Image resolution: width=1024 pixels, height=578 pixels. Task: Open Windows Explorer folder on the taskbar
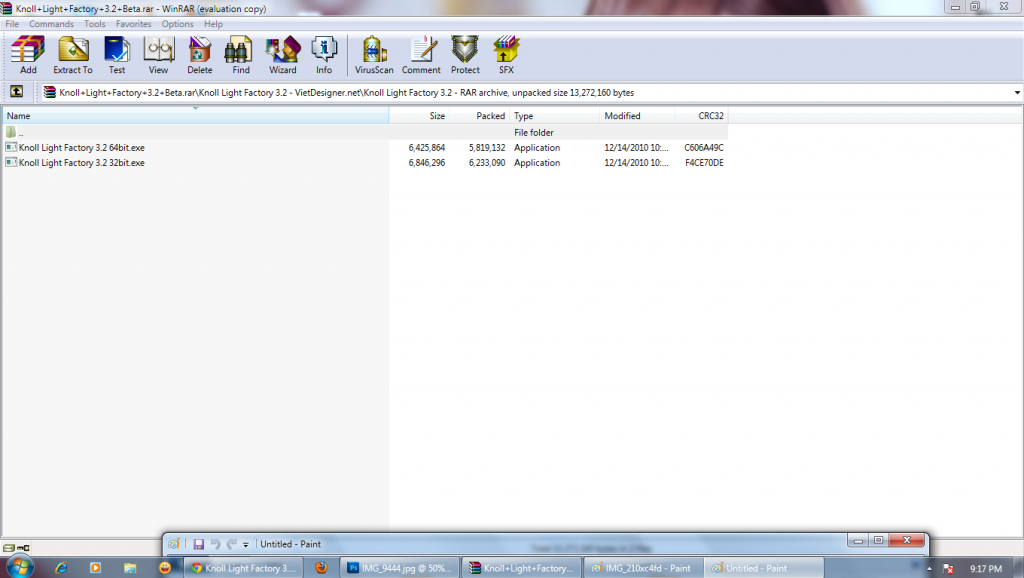point(130,568)
